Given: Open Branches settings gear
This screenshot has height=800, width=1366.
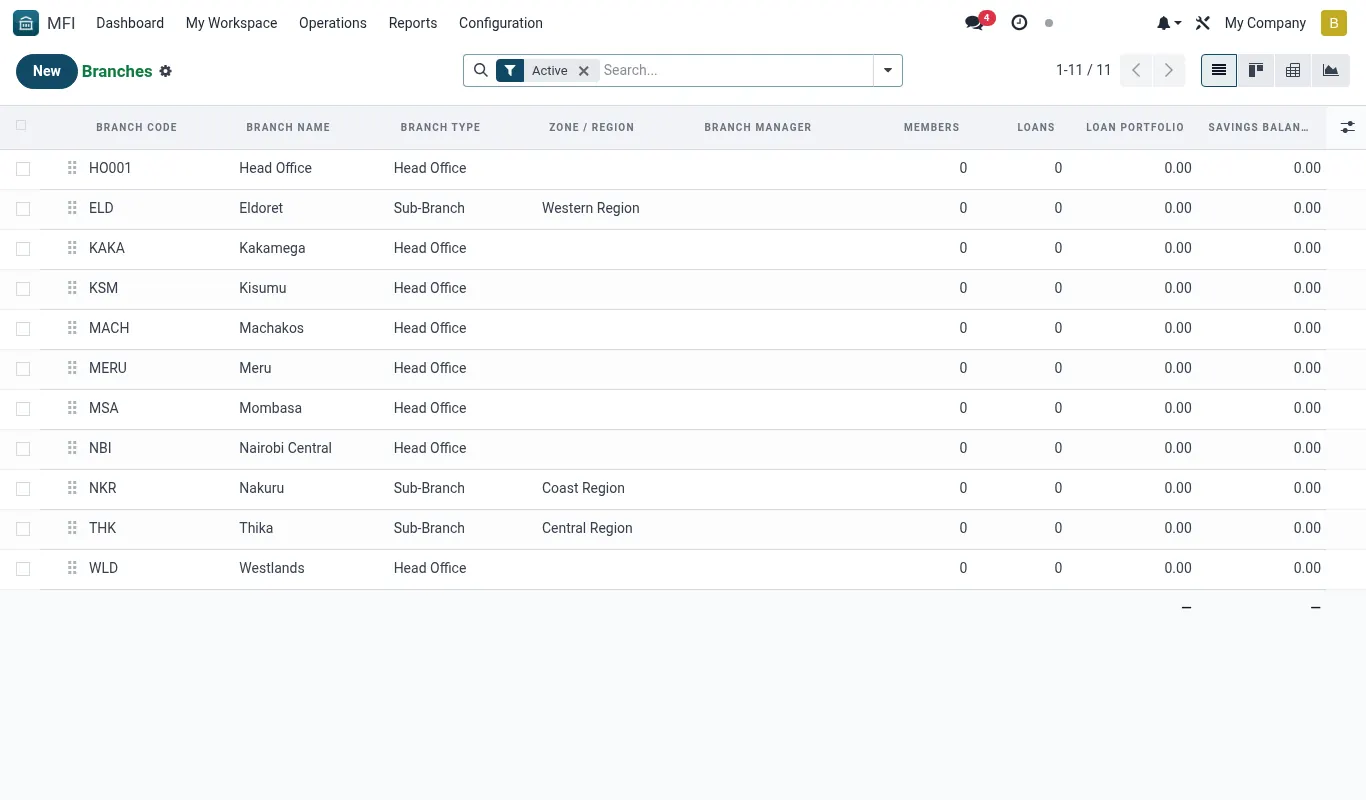Looking at the screenshot, I should pyautogui.click(x=166, y=71).
